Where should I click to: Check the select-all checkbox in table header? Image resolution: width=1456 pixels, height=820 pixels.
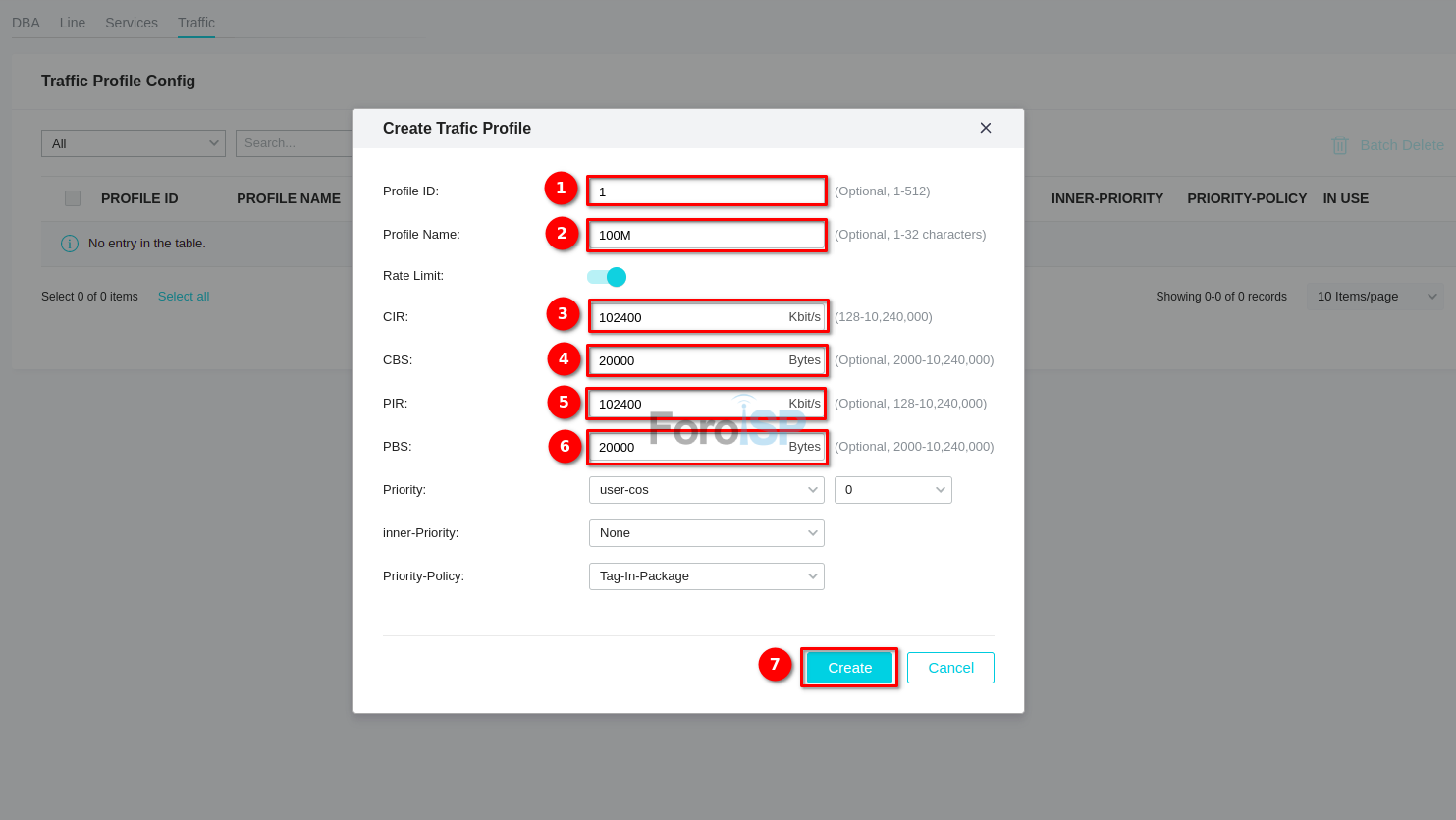tap(73, 198)
